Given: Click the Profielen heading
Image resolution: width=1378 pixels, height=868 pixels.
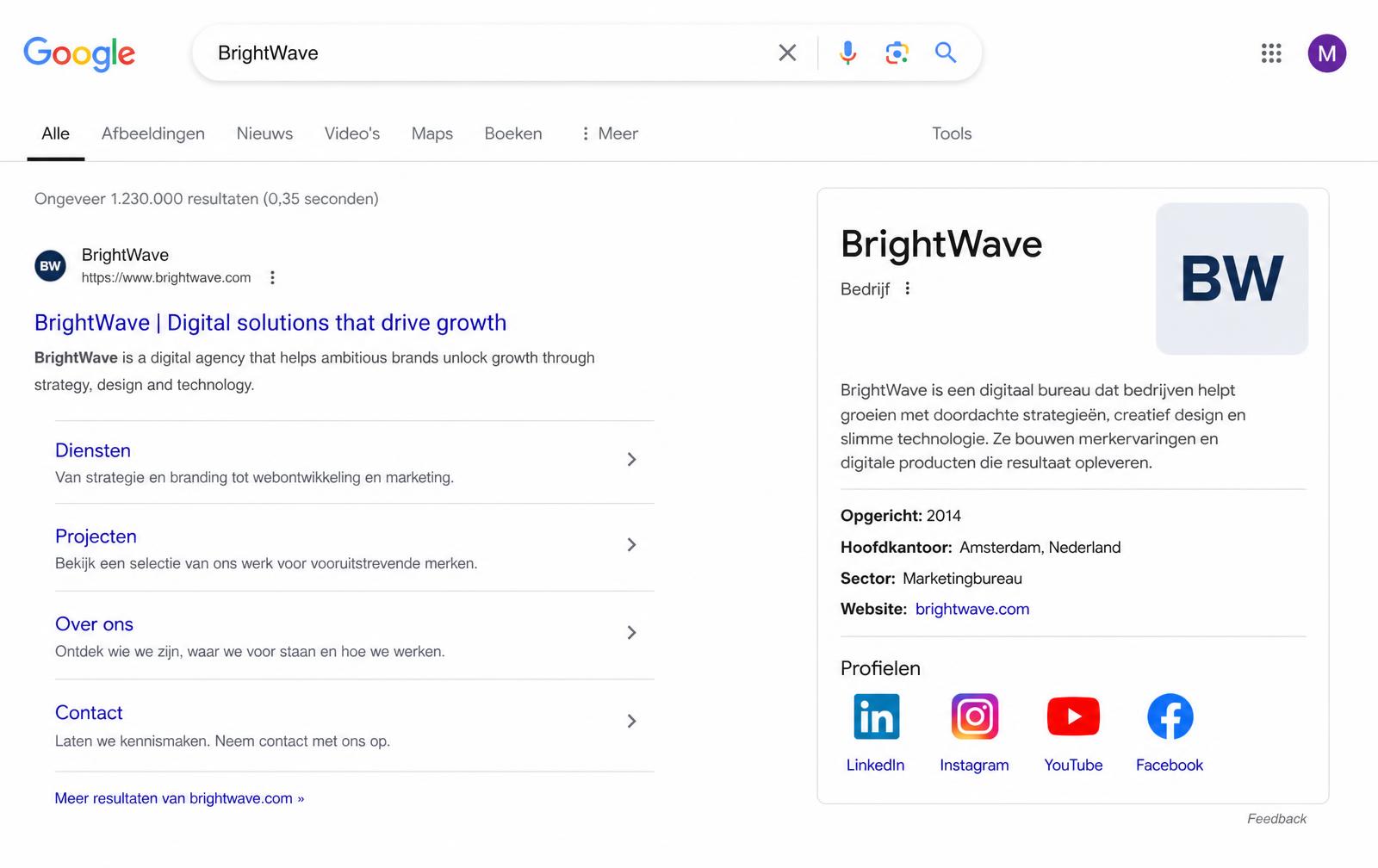Looking at the screenshot, I should (880, 668).
